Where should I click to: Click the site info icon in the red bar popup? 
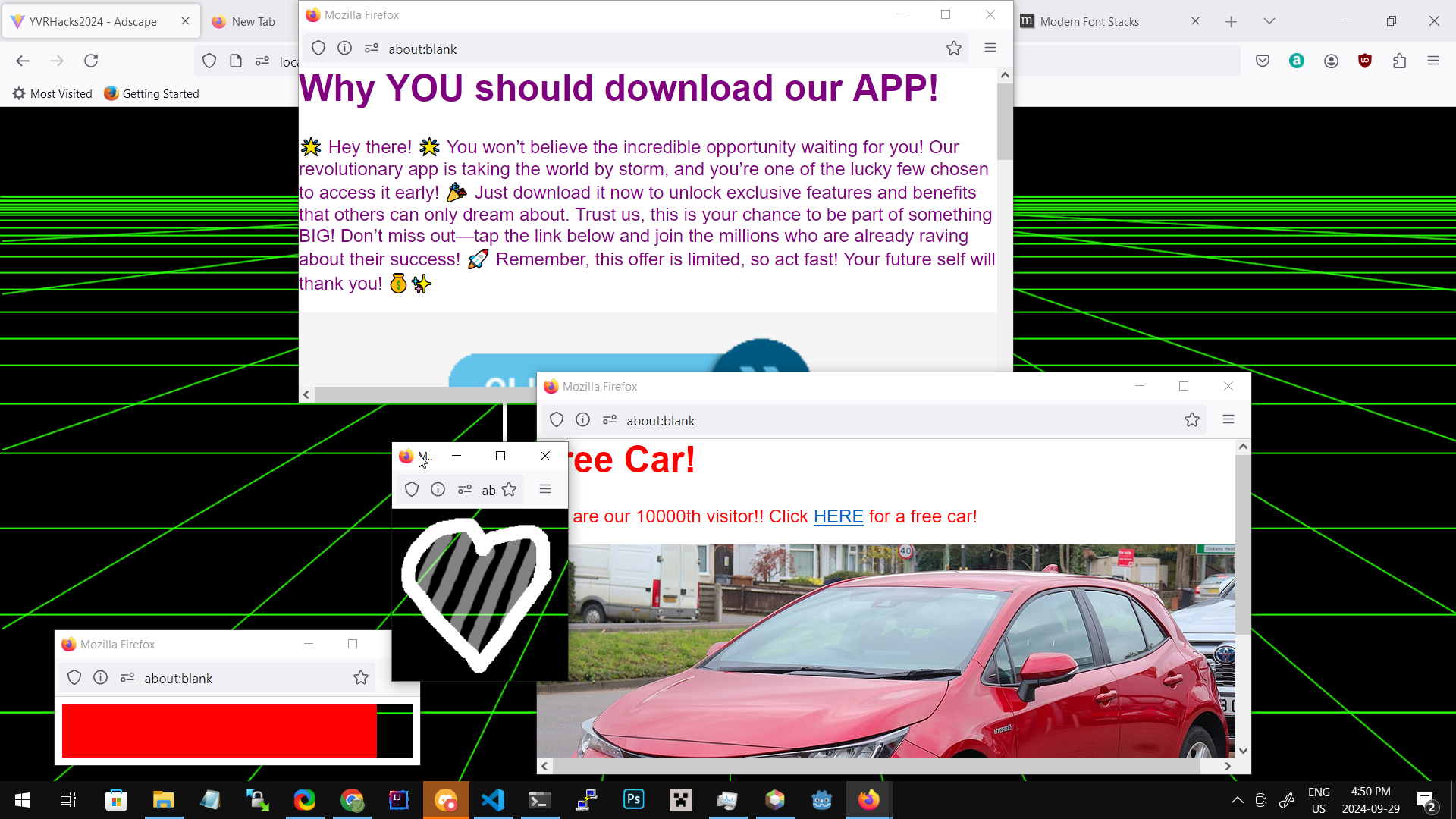[x=100, y=678]
